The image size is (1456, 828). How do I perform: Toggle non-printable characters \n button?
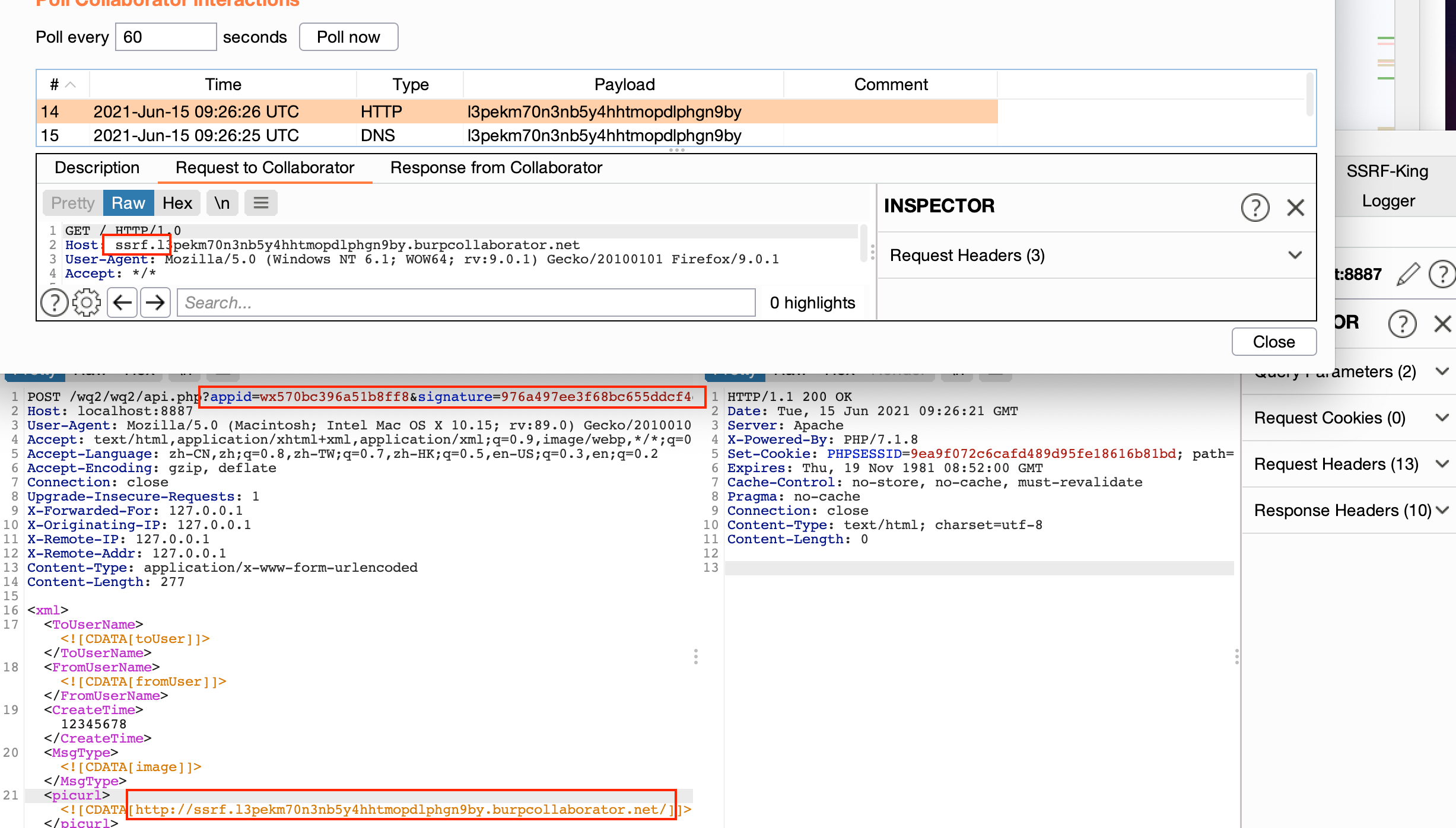[x=222, y=203]
